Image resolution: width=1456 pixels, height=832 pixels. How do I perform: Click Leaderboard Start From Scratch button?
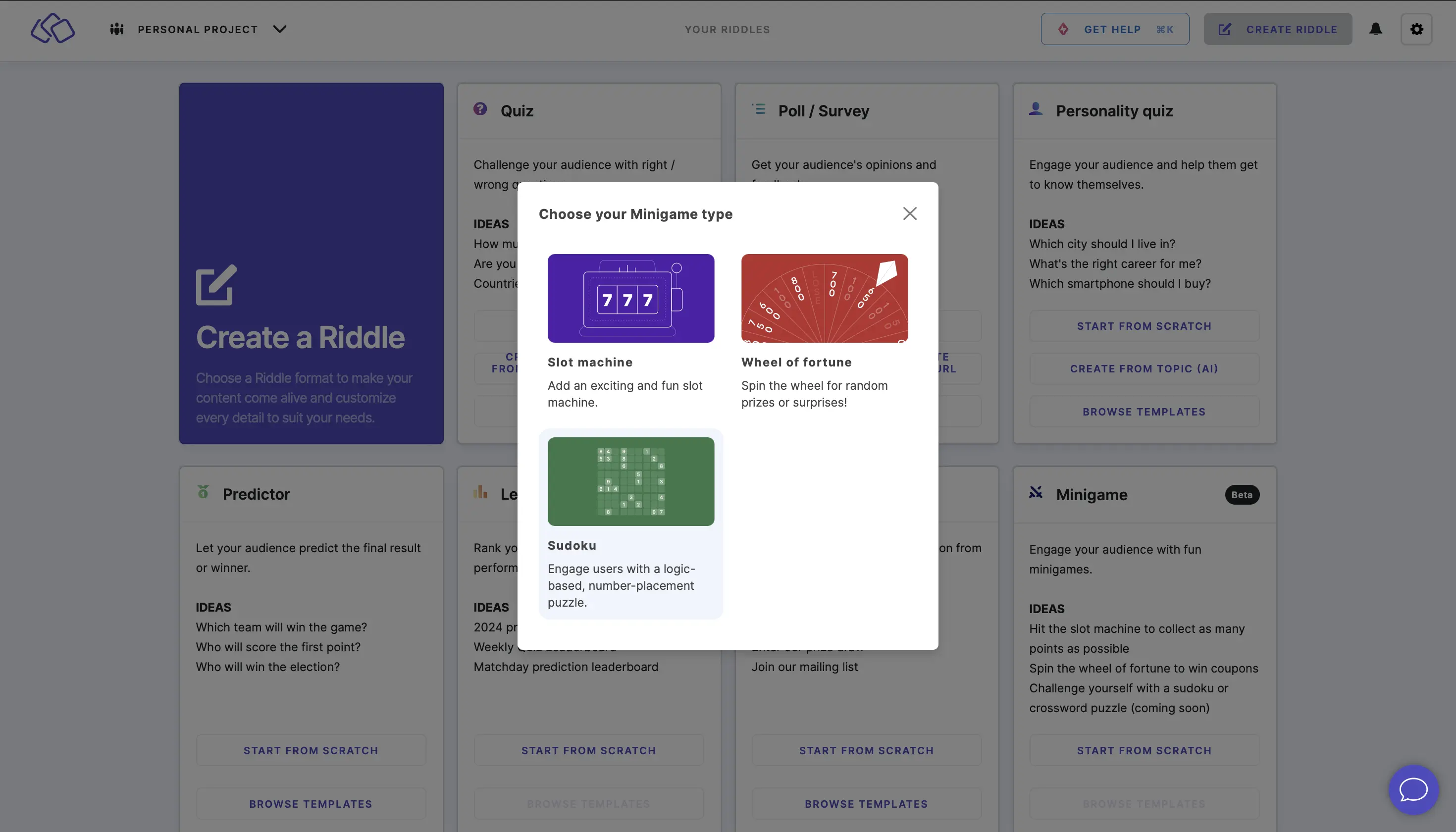[588, 751]
